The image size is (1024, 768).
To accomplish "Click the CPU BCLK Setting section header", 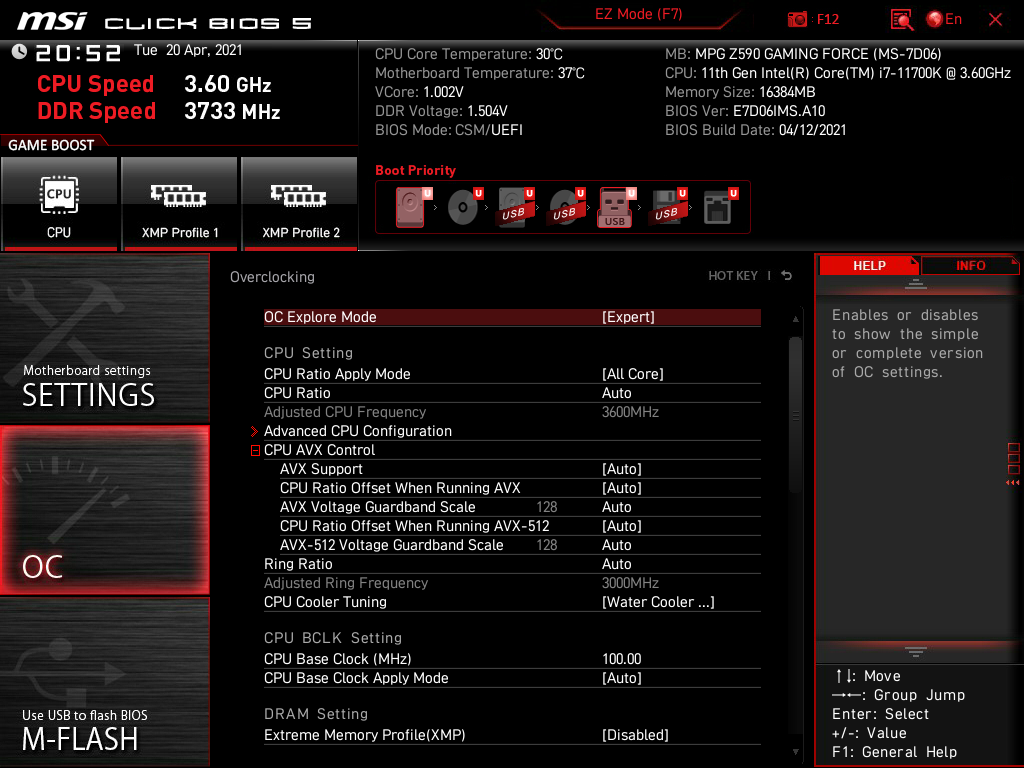I will pyautogui.click(x=333, y=638).
